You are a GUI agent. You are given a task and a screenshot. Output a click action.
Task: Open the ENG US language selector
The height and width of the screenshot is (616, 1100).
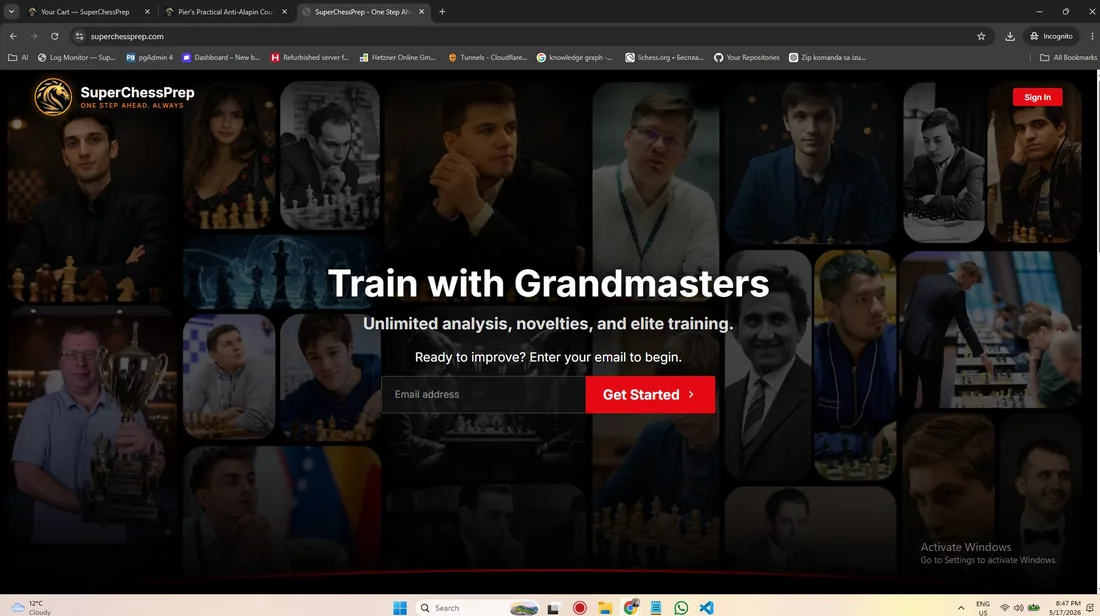983,608
